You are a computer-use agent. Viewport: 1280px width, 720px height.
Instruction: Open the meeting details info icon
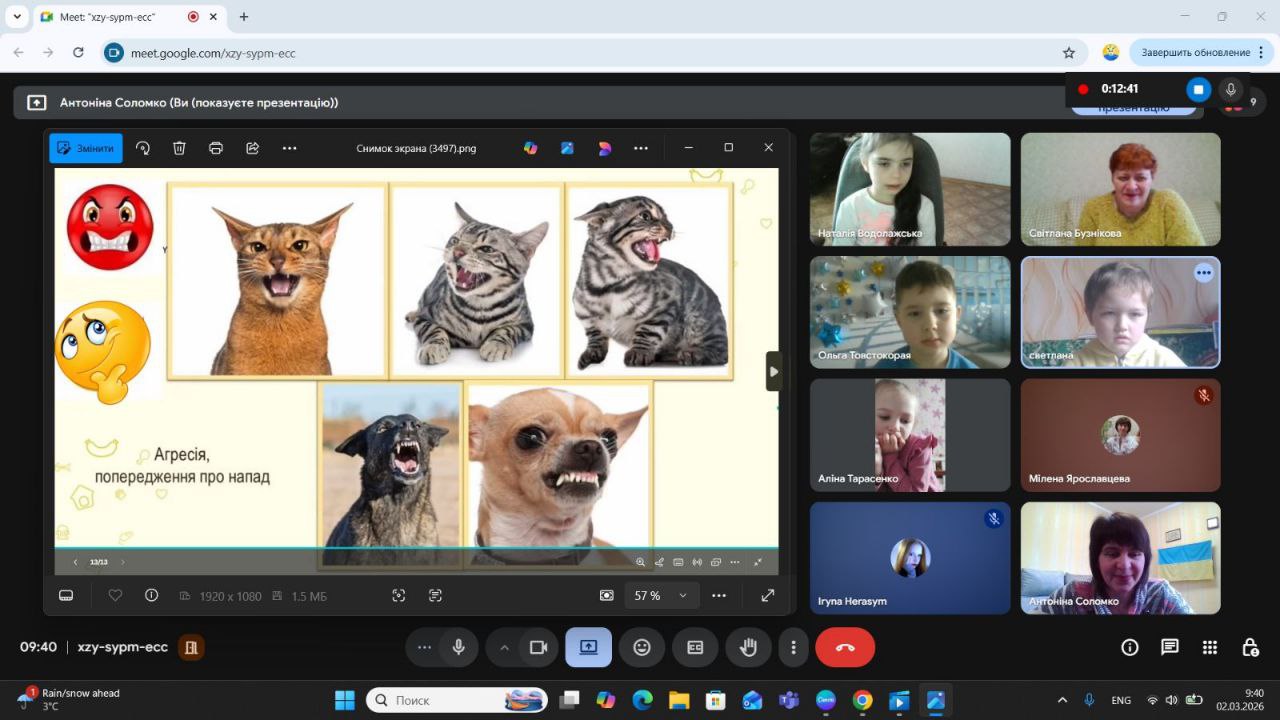pos(1130,647)
